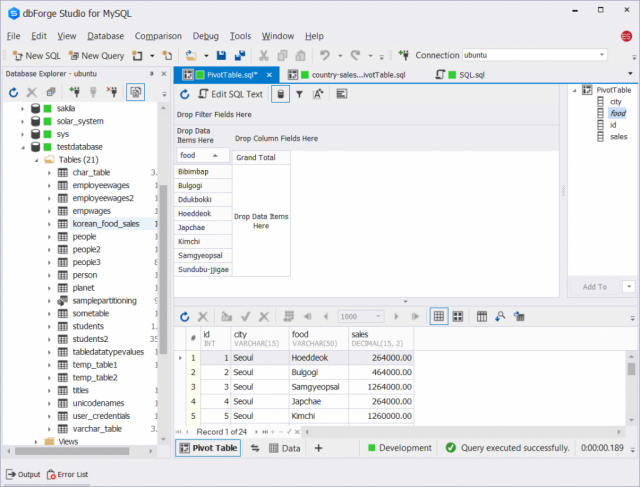This screenshot has width=640, height=487.
Task: Click the Hoeddeok cell in row 1
Action: tap(318, 358)
